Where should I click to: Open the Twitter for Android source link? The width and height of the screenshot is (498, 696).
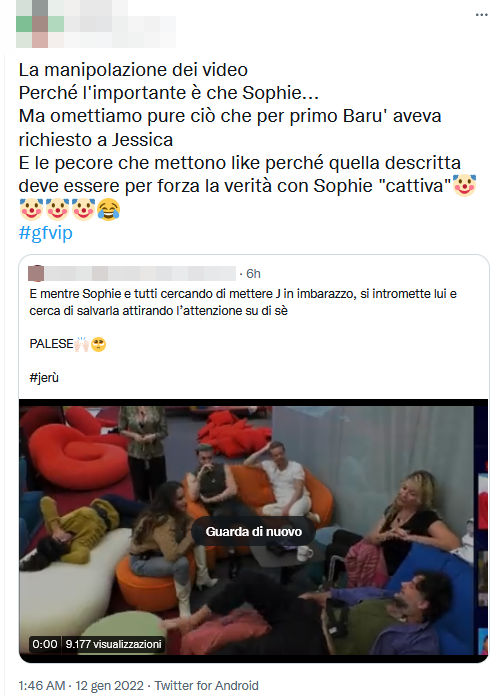point(206,685)
